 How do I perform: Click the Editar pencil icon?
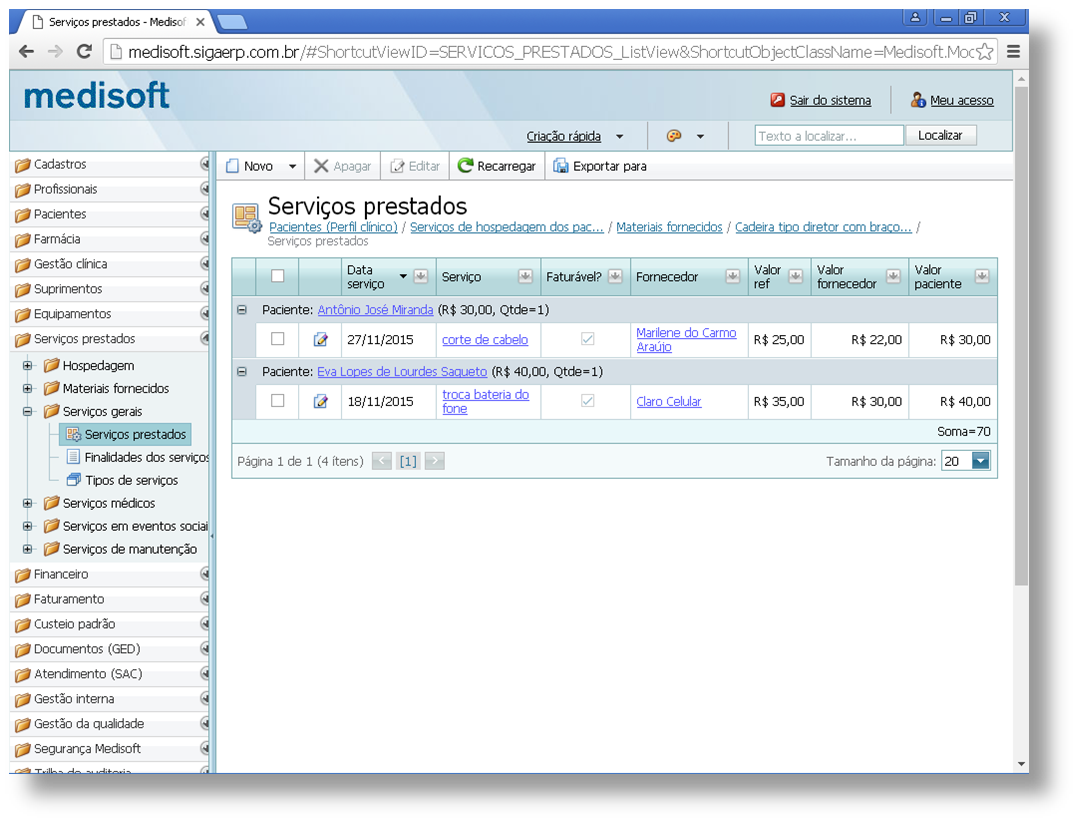pos(397,166)
